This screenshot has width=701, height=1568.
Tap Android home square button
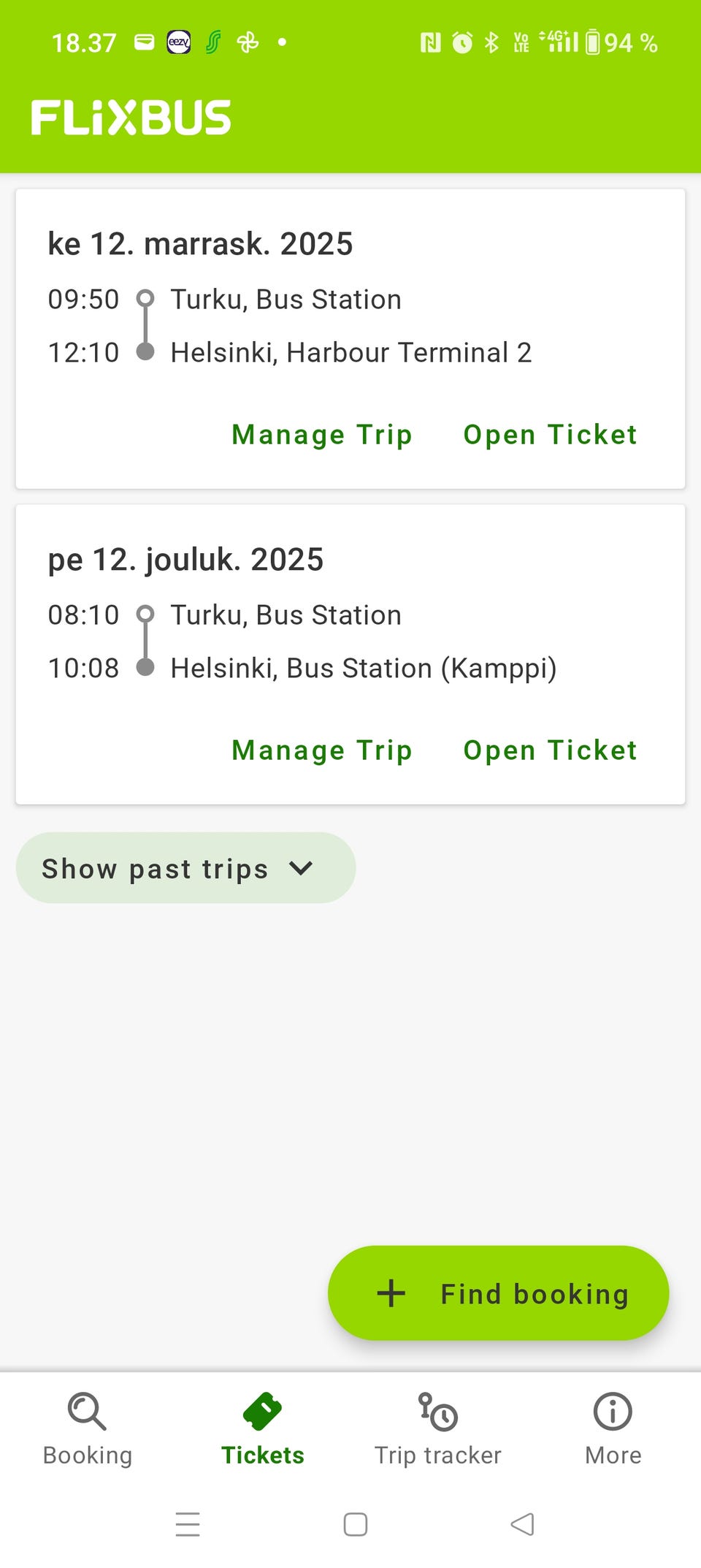pyautogui.click(x=356, y=1524)
